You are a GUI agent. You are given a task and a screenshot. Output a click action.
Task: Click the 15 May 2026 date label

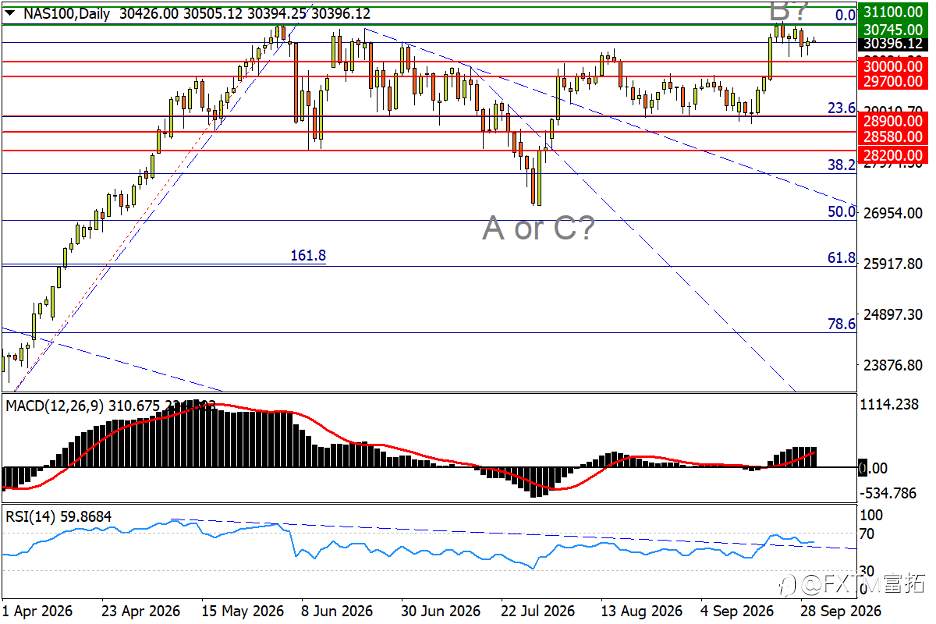[x=242, y=611]
